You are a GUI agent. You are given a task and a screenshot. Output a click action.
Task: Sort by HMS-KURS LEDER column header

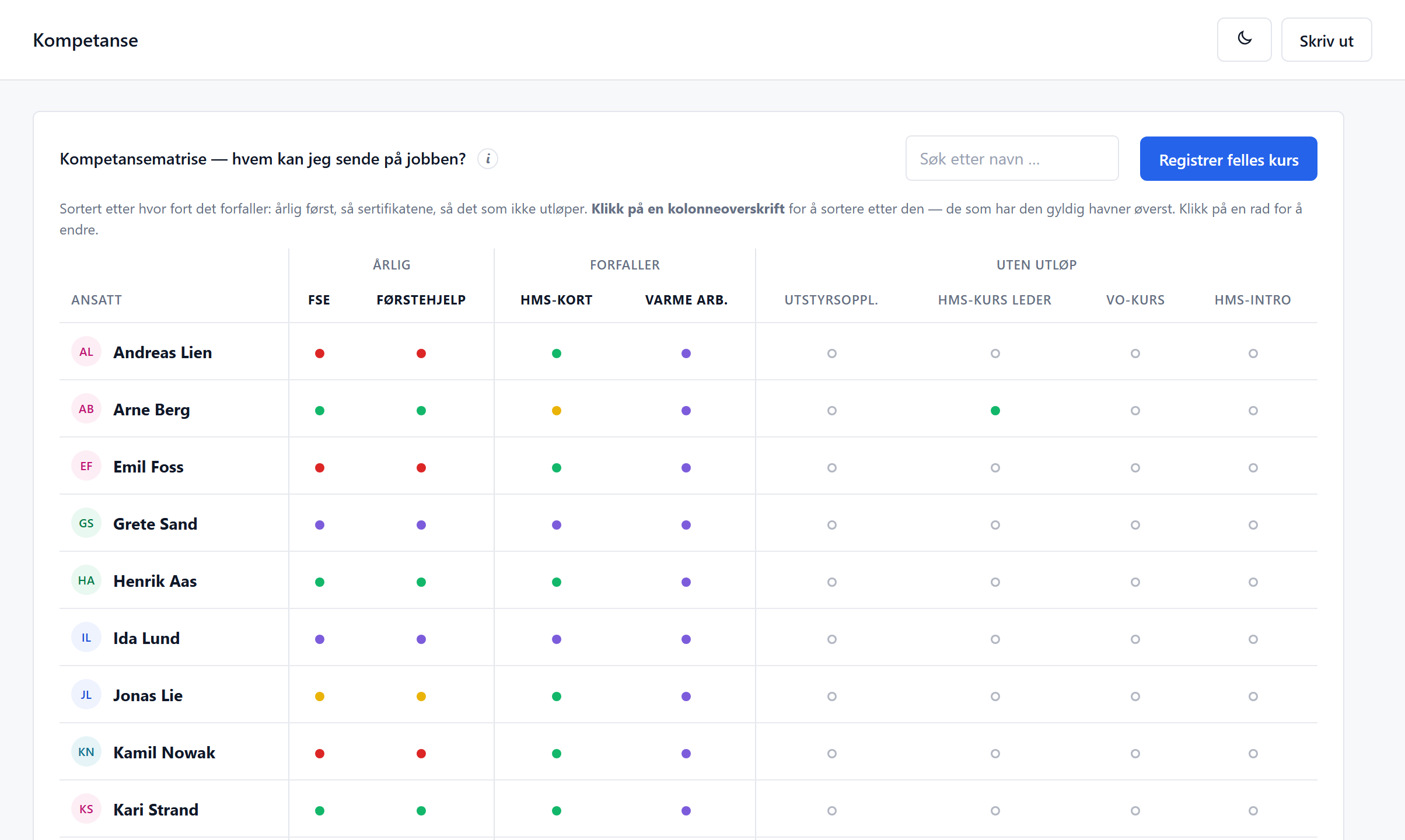995,300
